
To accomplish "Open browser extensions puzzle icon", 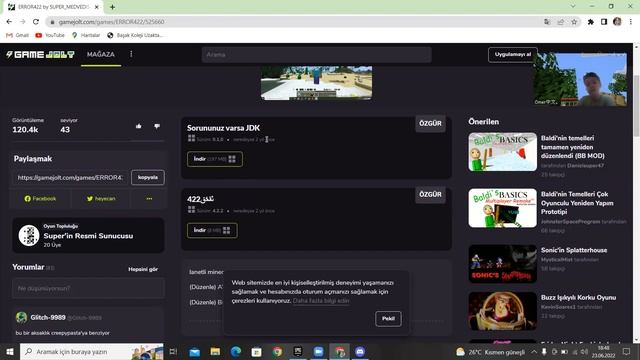I will coord(591,22).
